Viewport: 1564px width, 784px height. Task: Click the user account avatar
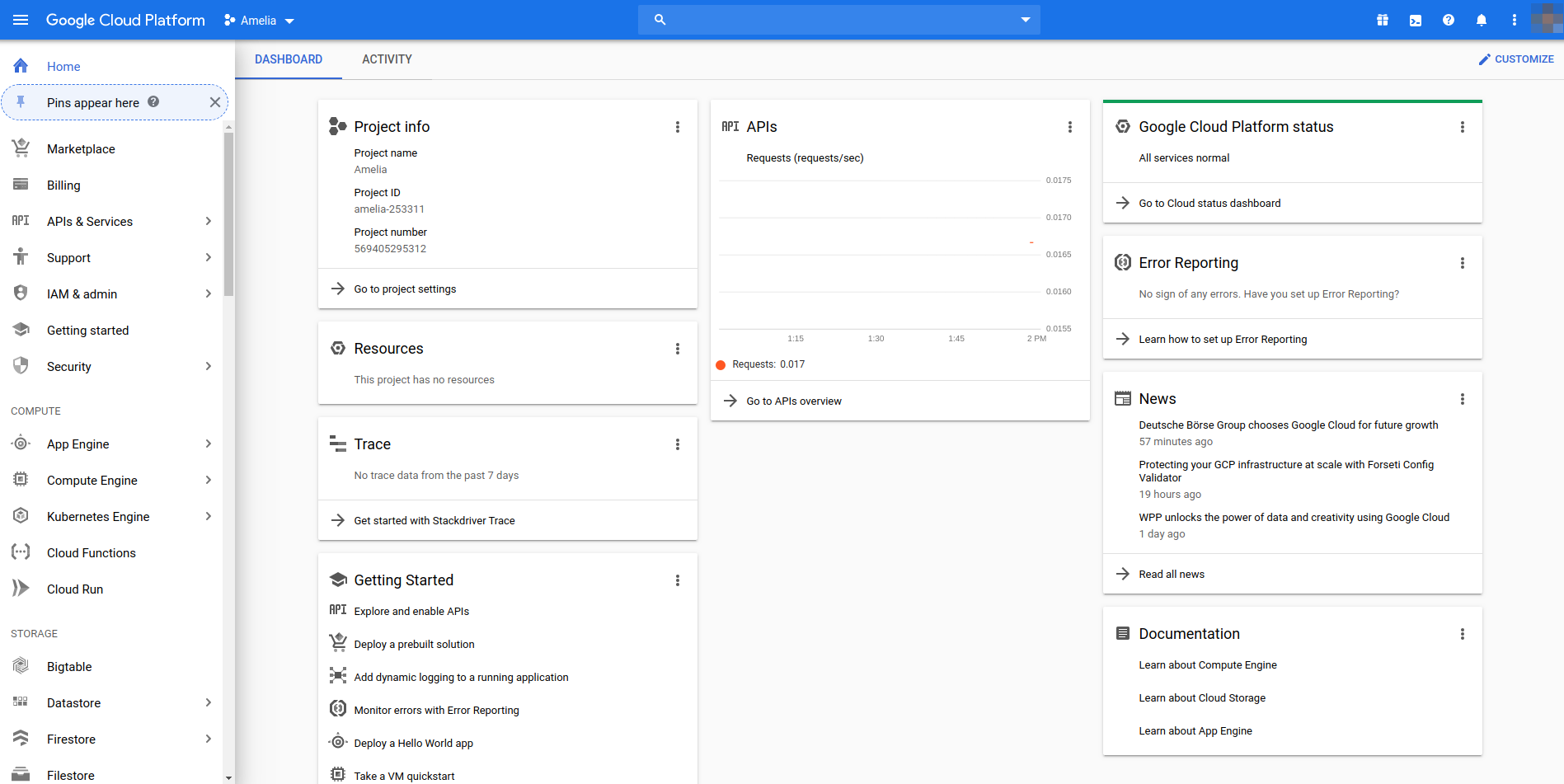click(x=1547, y=19)
